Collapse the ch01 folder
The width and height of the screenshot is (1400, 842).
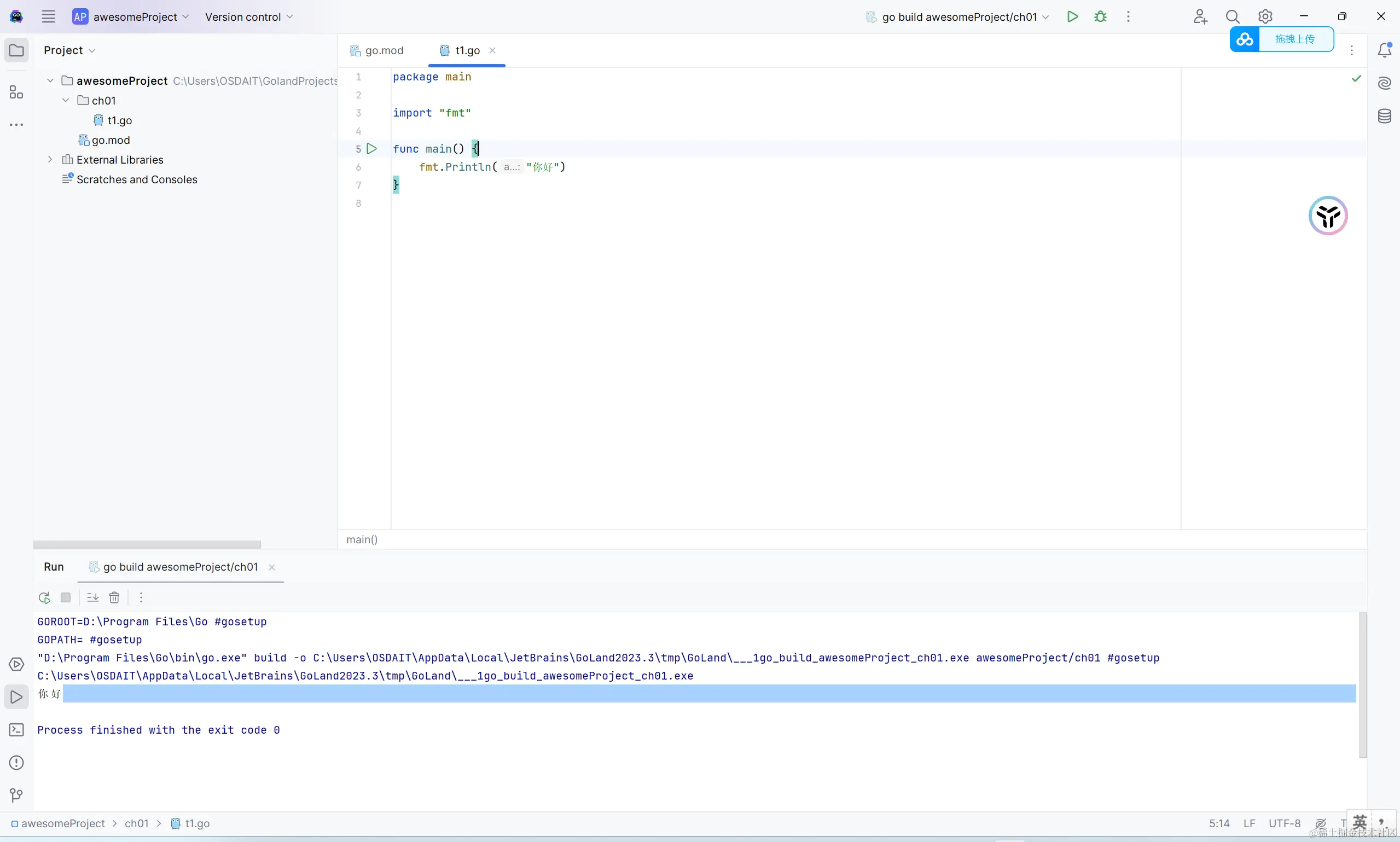[66, 101]
